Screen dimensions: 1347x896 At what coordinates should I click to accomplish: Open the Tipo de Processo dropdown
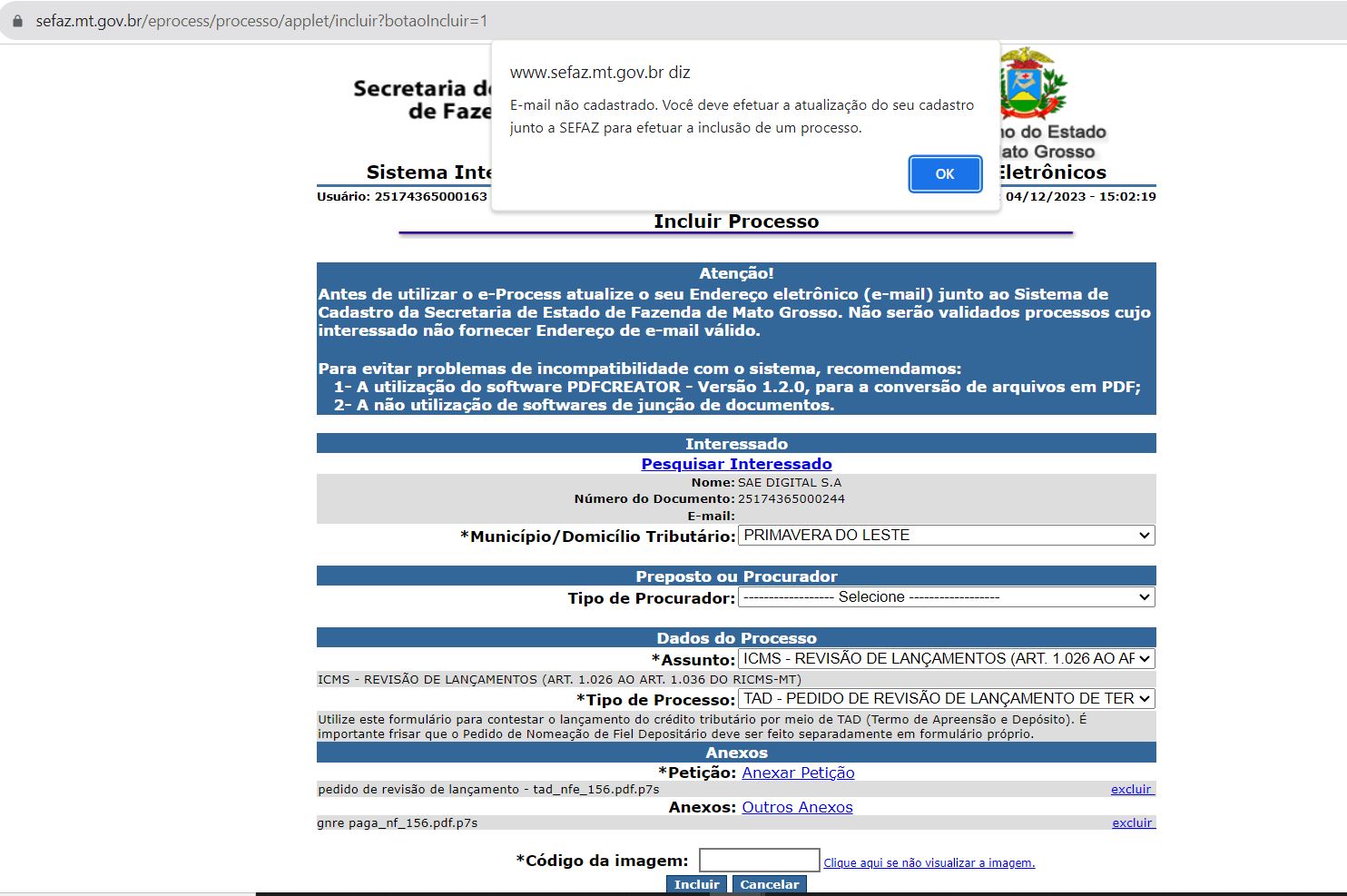tap(946, 699)
